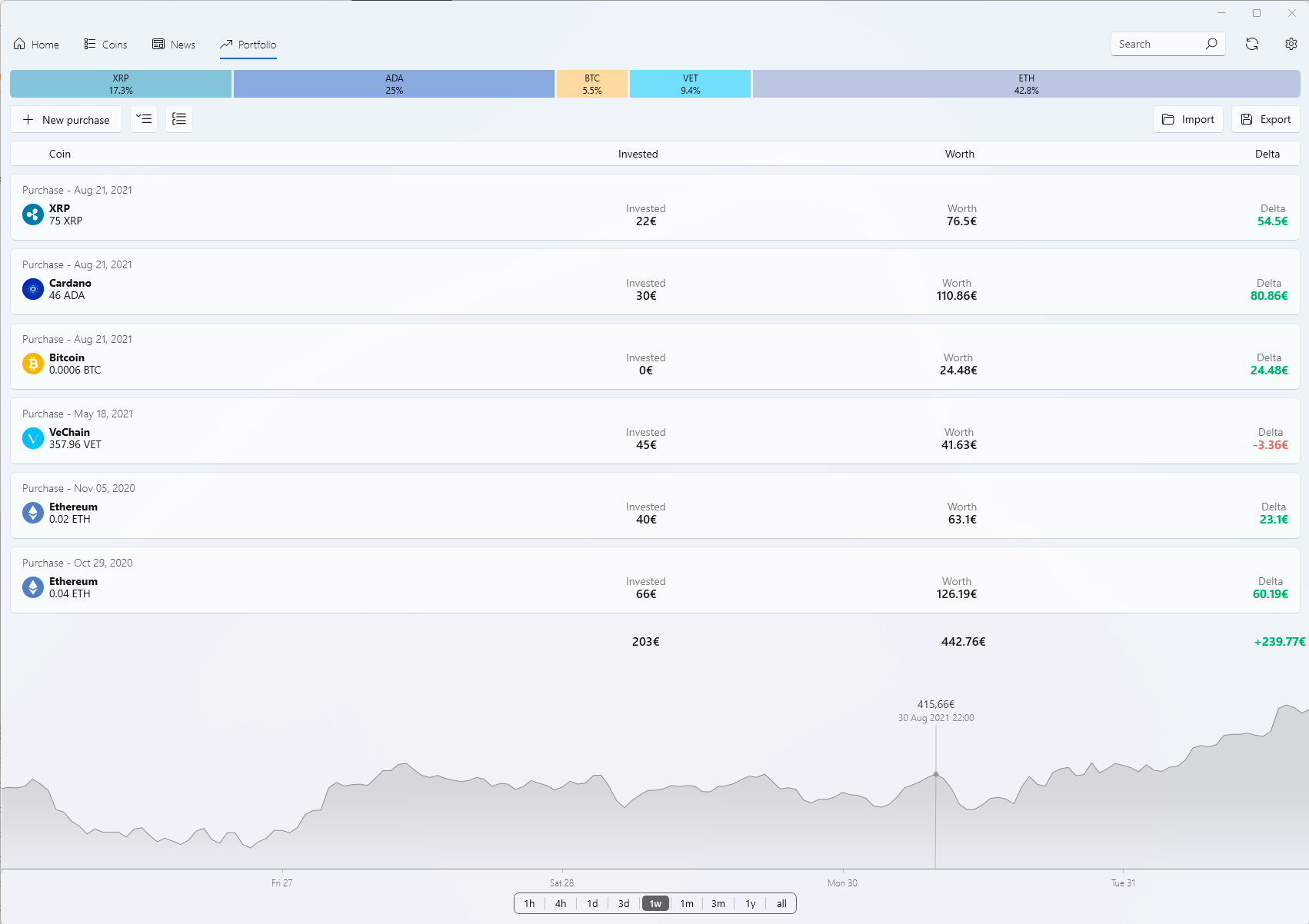Click the Bitcoin coin logo
The height and width of the screenshot is (924, 1309).
33,364
